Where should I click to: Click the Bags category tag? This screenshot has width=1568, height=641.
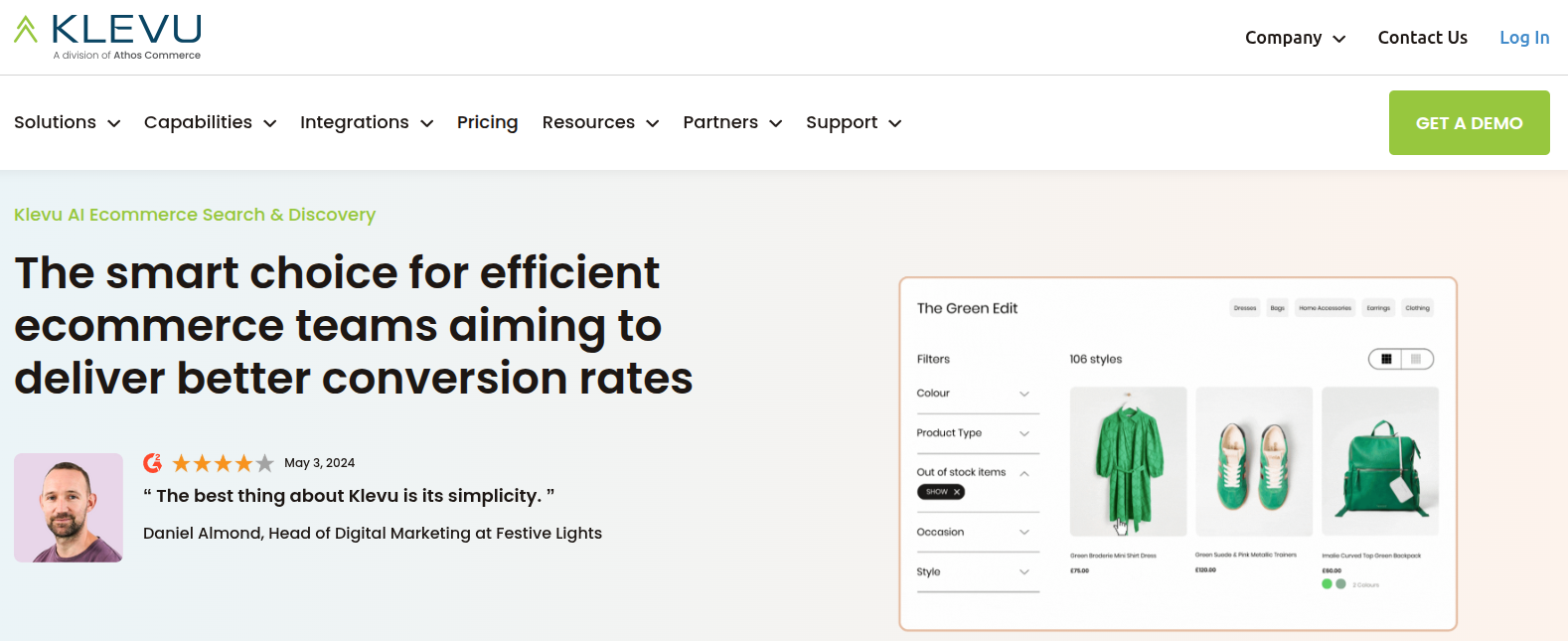[x=1277, y=308]
